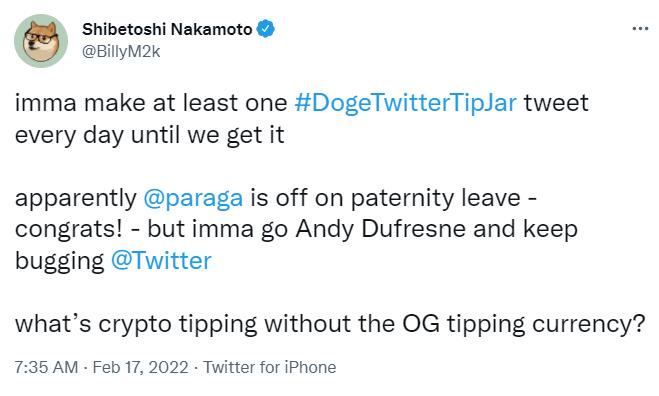Click the word 'apparently' in the tweet
659x396 pixels.
click(76, 198)
